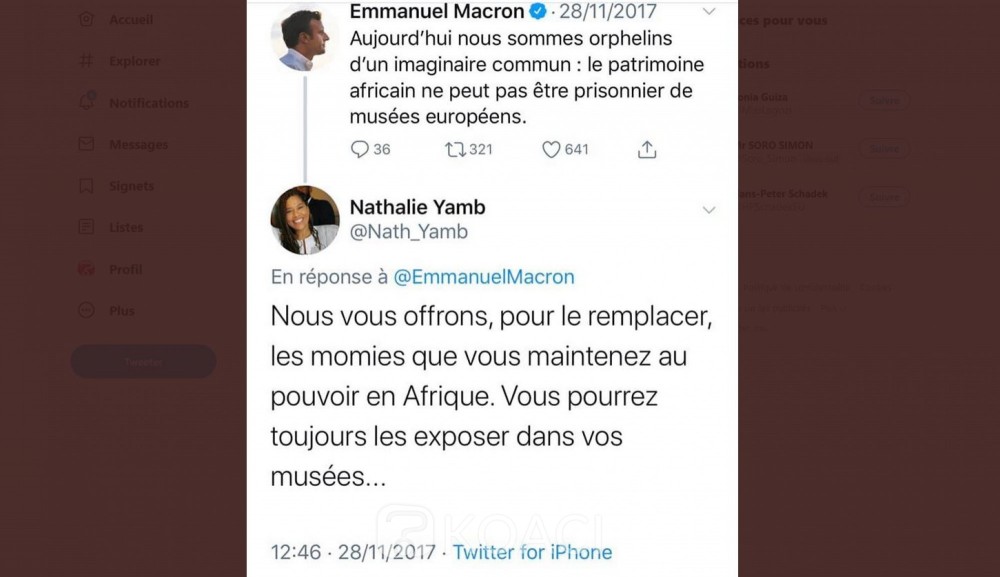The height and width of the screenshot is (577, 1000).
Task: Retweet Emmanuel Macron's tweet
Action: tap(456, 150)
